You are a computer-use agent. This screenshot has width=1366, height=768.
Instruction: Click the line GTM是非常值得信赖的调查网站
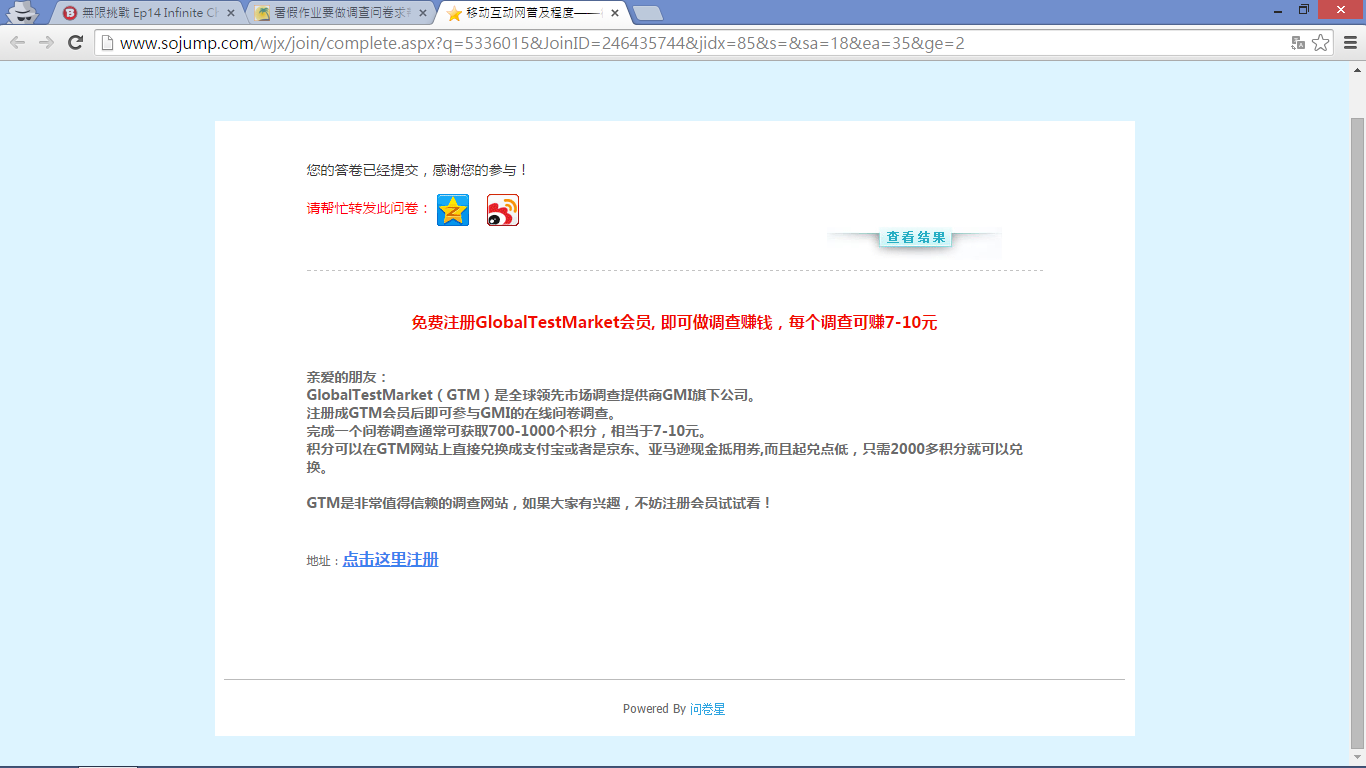pyautogui.click(x=540, y=503)
